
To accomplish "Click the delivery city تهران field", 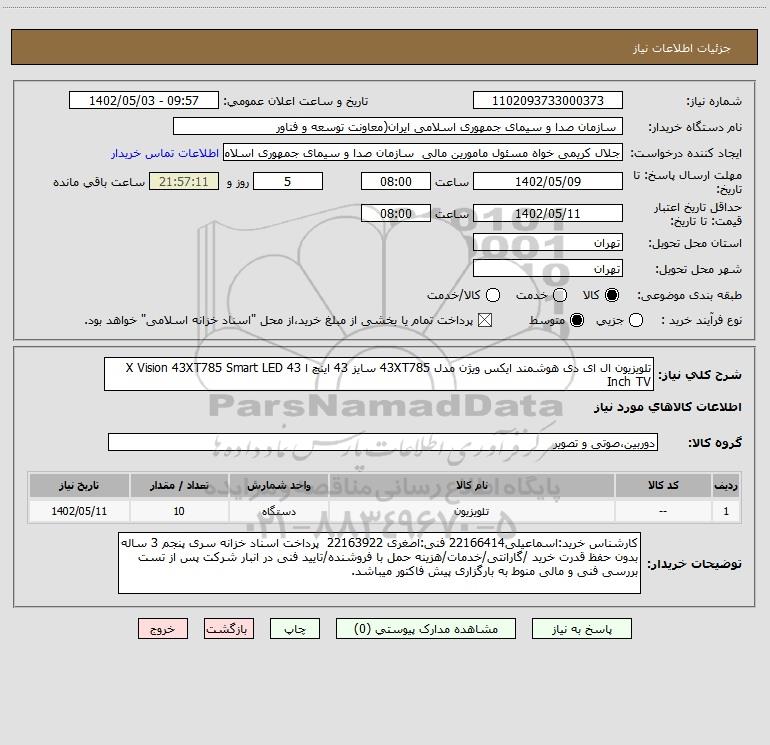I will (548, 268).
